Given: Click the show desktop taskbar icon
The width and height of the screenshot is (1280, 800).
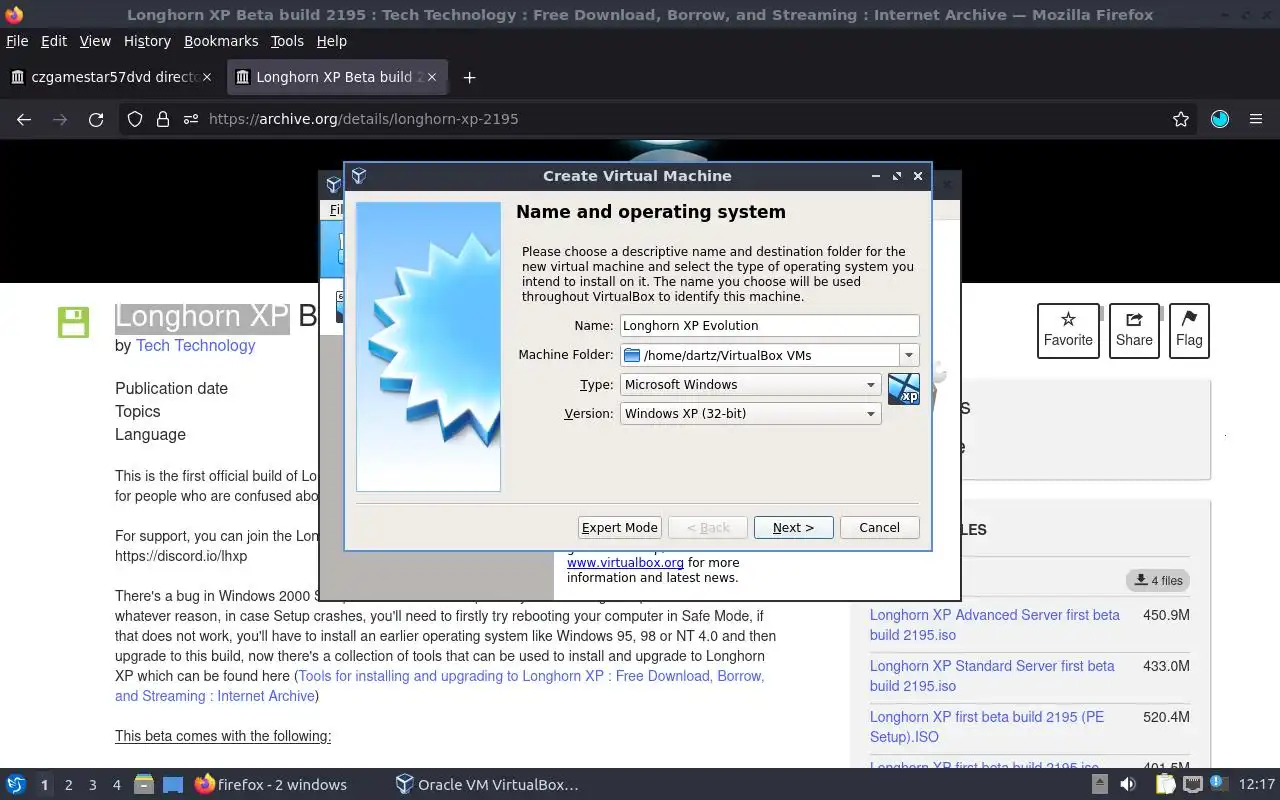Looking at the screenshot, I should click(173, 785).
